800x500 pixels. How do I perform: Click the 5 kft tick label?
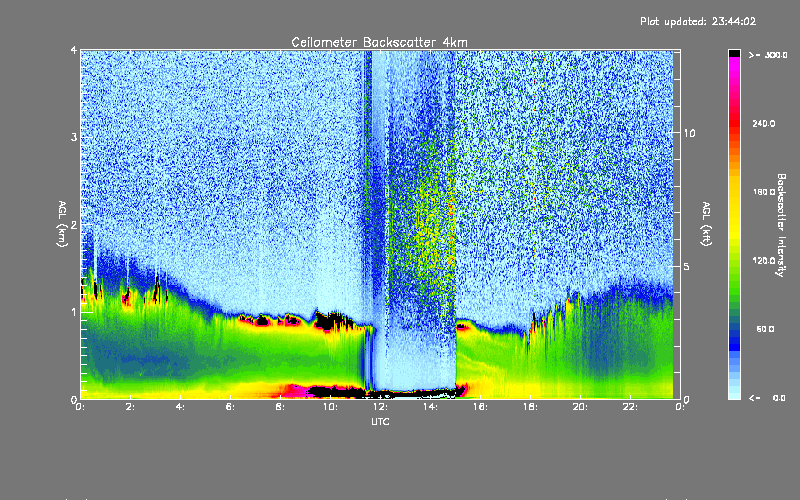tap(686, 267)
